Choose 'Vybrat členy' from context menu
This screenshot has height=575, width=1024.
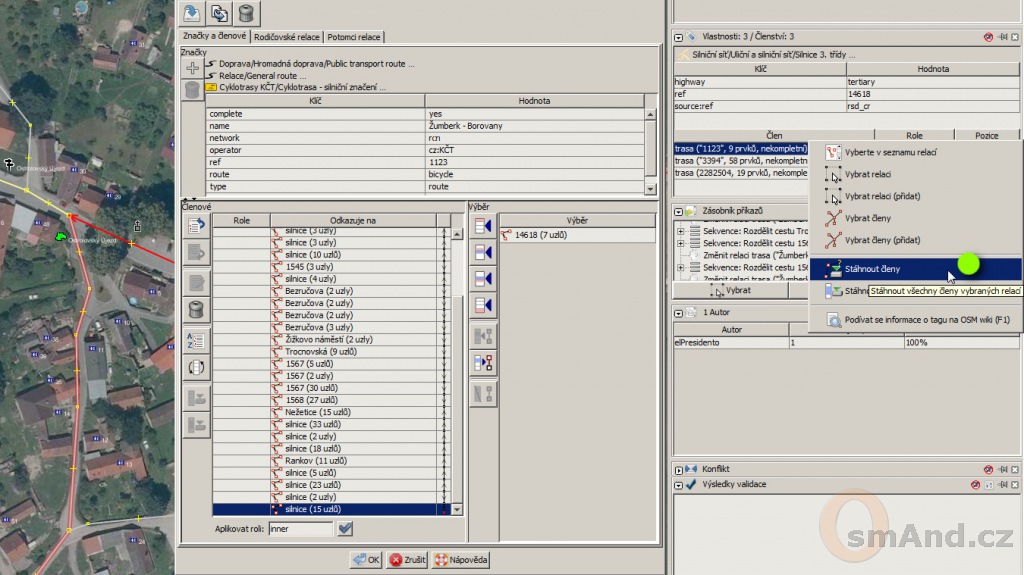914,218
